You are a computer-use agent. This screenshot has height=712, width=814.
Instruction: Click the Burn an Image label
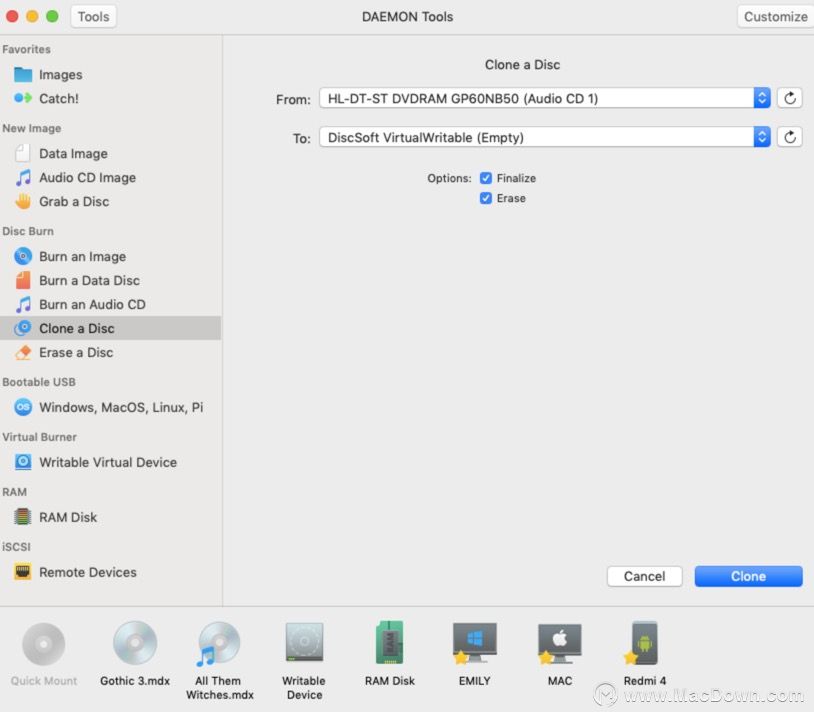point(83,256)
